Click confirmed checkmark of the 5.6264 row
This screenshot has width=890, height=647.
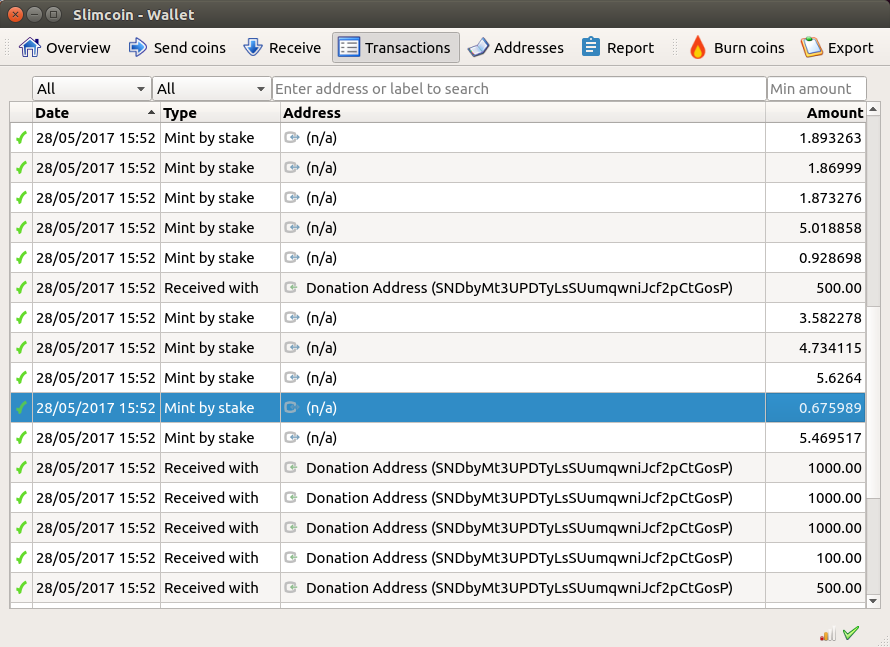coord(22,377)
